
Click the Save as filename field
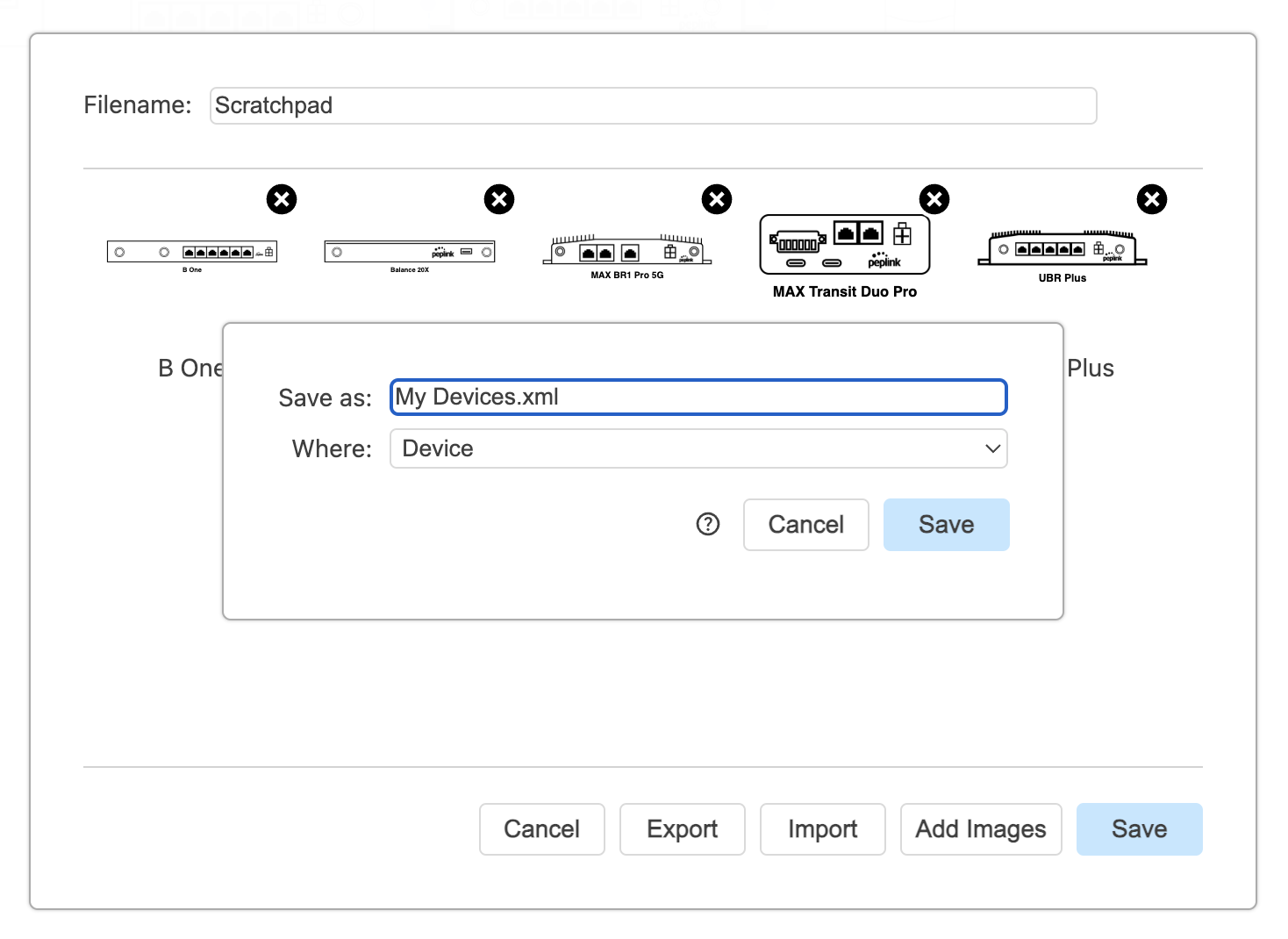pyautogui.click(x=698, y=397)
